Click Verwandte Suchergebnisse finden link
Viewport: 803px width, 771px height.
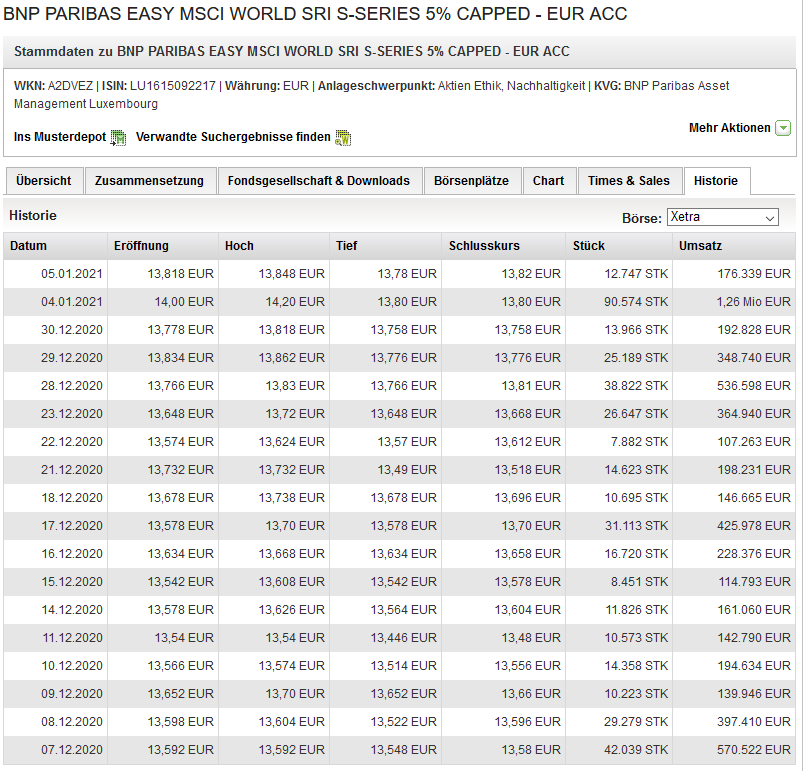233,137
